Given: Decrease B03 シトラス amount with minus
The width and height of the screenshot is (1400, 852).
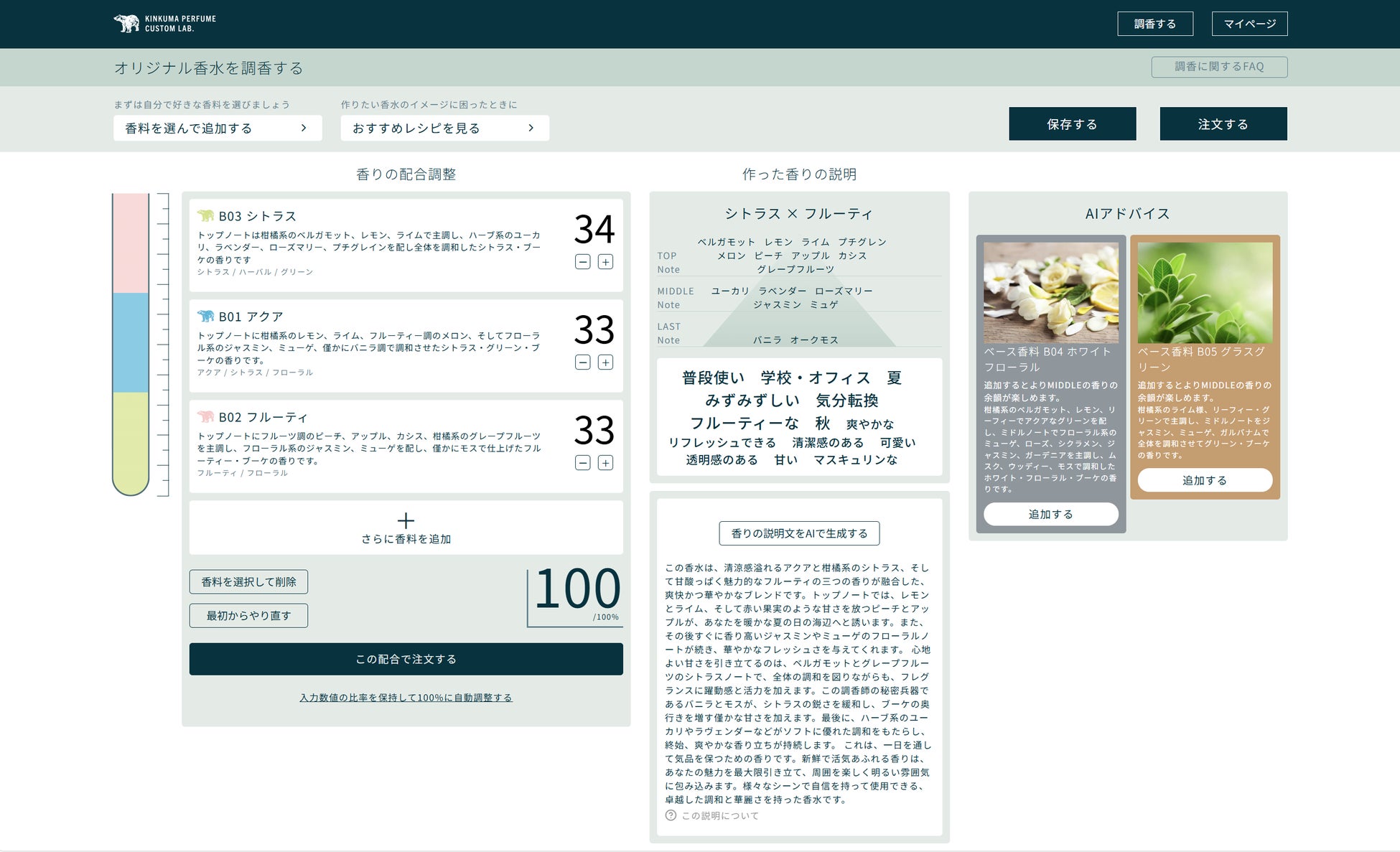Looking at the screenshot, I should 583,262.
